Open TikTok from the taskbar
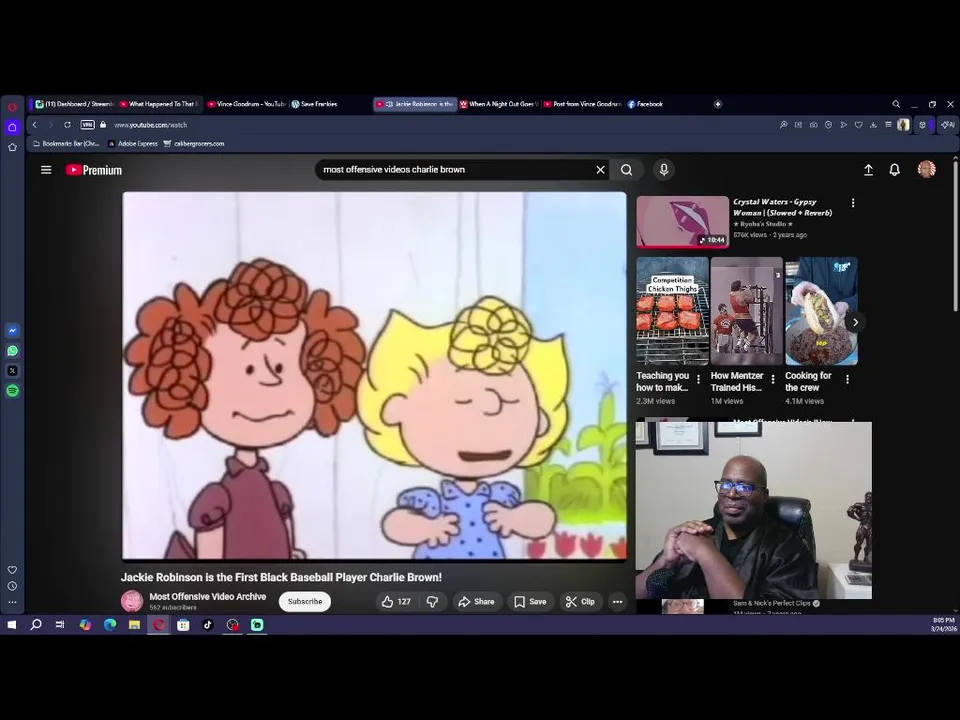Image resolution: width=960 pixels, height=720 pixels. [x=208, y=625]
